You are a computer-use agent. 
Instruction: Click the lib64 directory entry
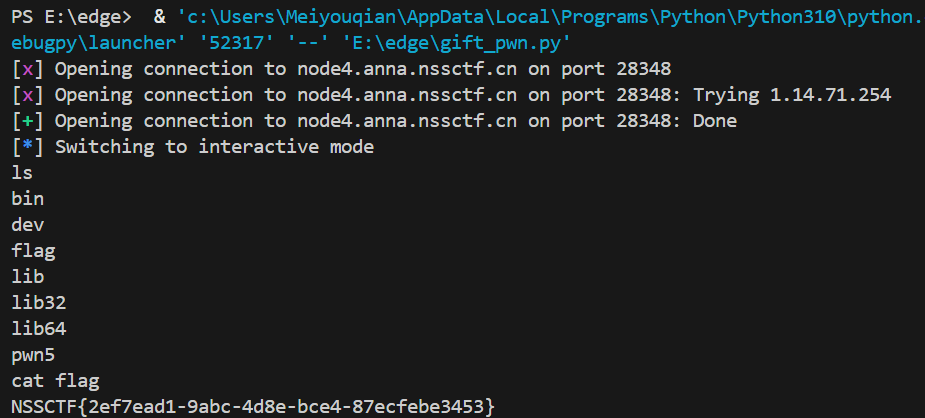[39, 329]
